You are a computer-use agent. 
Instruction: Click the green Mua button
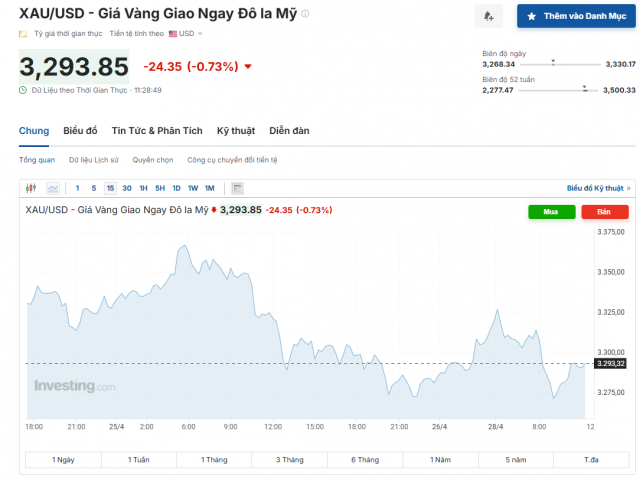click(x=551, y=212)
